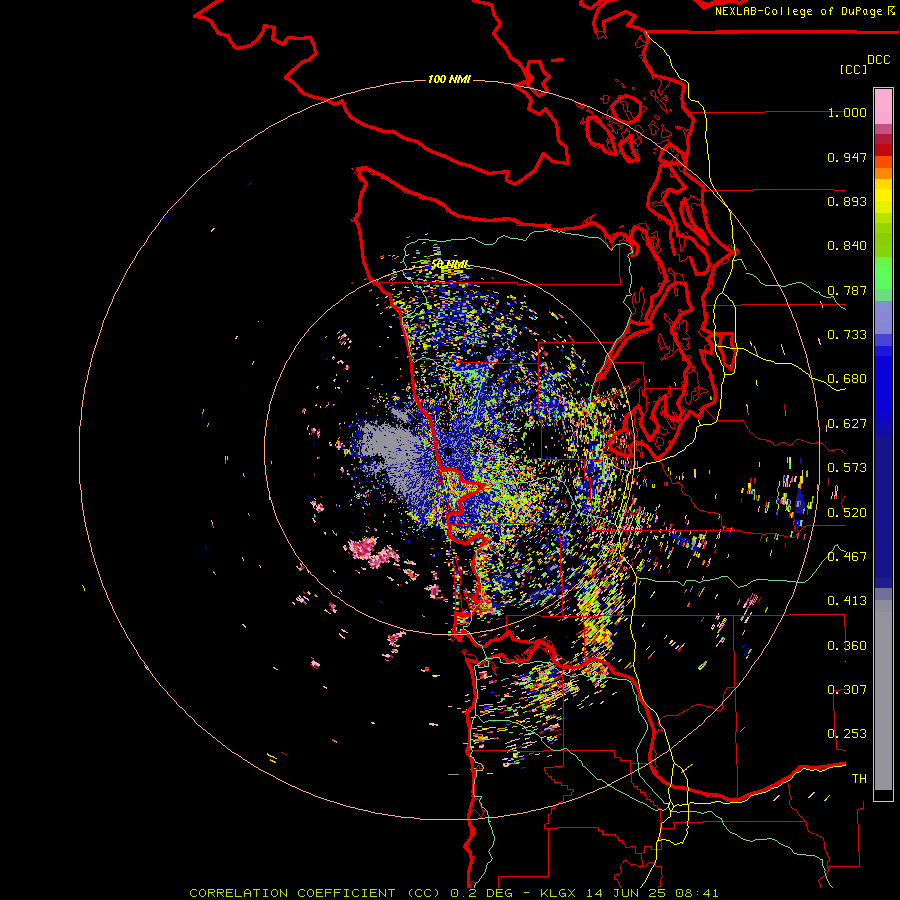Click the 50 NMI range ring label
The width and height of the screenshot is (900, 900).
tap(449, 265)
